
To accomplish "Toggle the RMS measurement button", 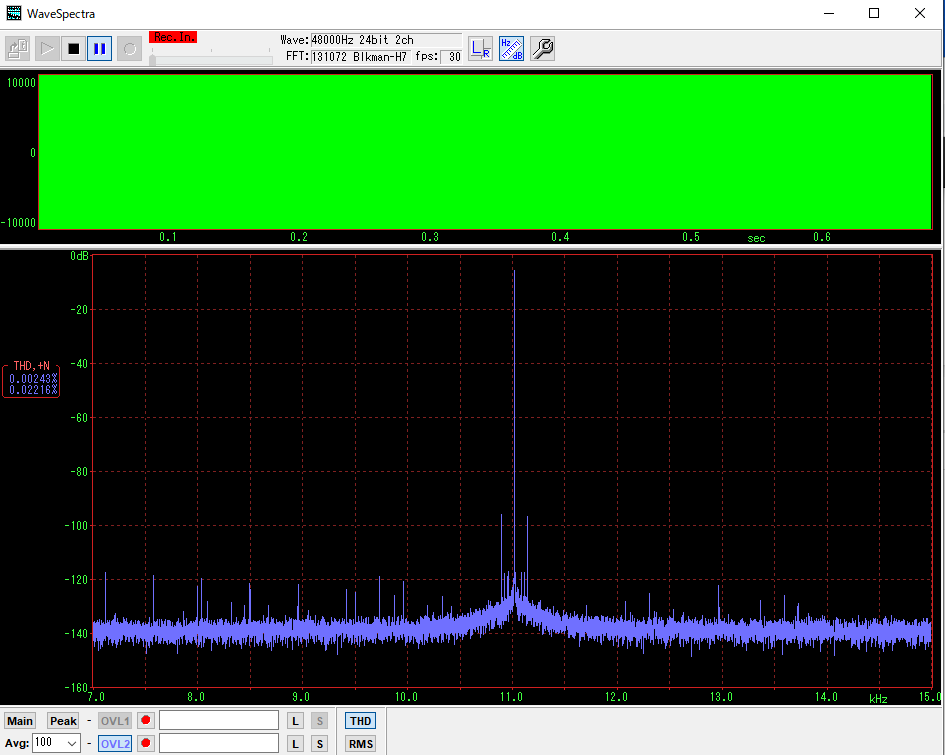I will click(360, 744).
